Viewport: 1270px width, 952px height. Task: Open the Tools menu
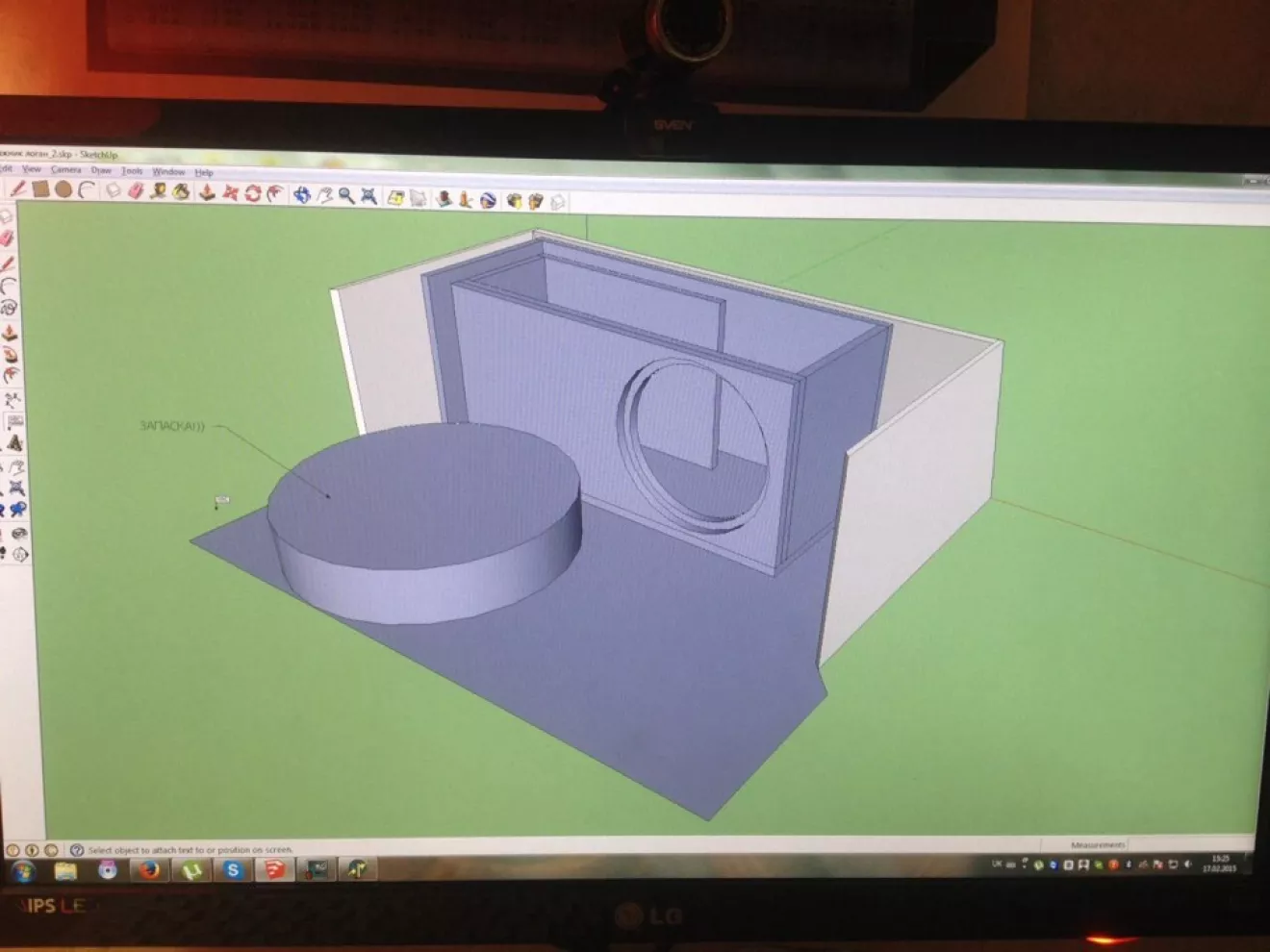(x=132, y=171)
